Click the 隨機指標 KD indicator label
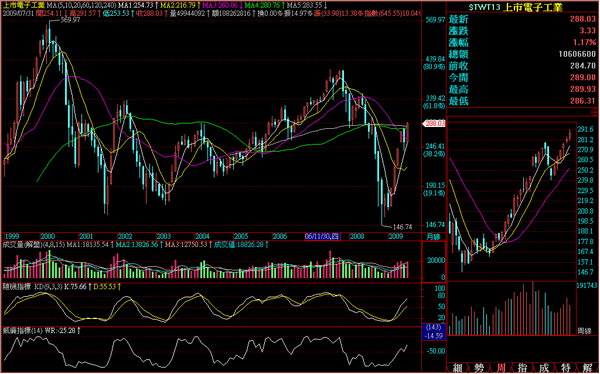Viewport: 600px width, 374px height. pos(18,286)
